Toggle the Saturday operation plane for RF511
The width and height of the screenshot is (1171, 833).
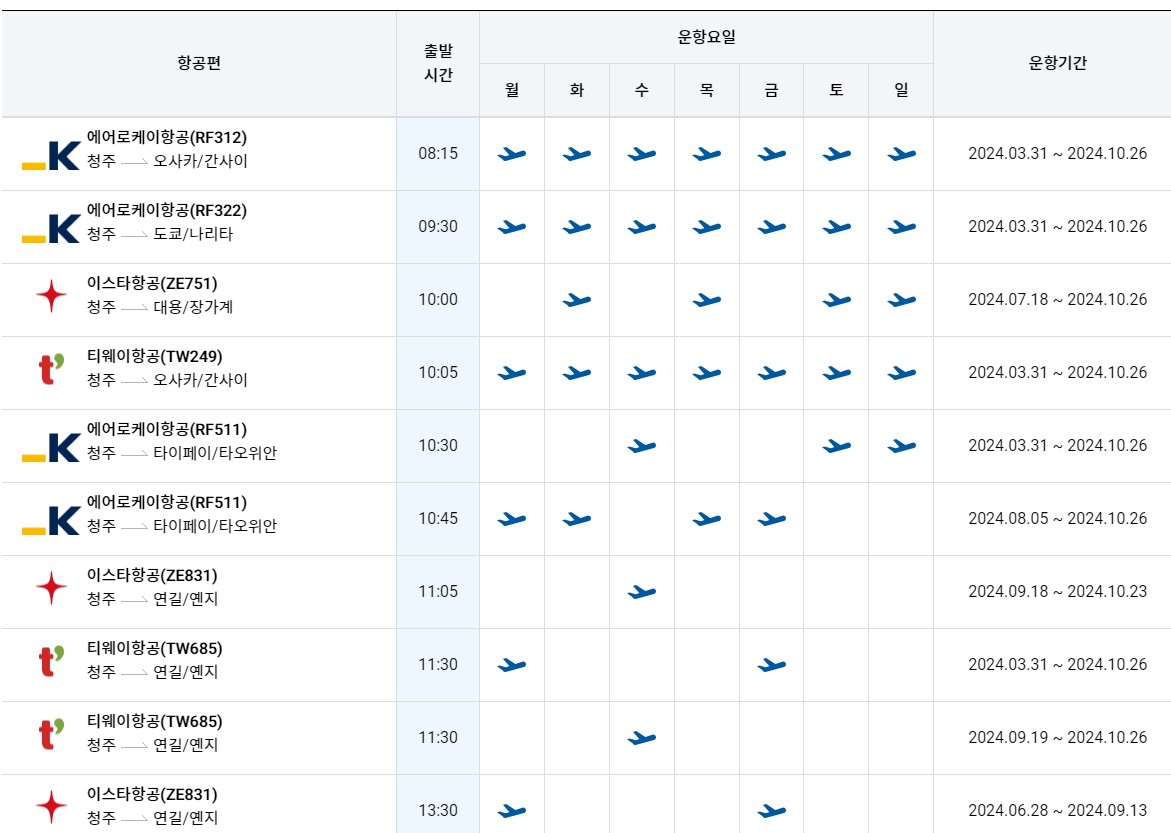837,446
